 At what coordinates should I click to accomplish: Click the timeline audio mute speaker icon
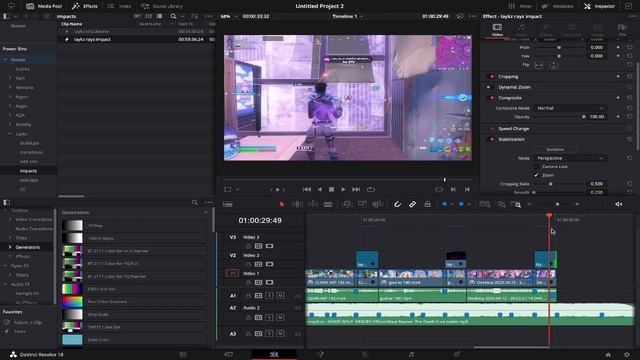click(618, 204)
